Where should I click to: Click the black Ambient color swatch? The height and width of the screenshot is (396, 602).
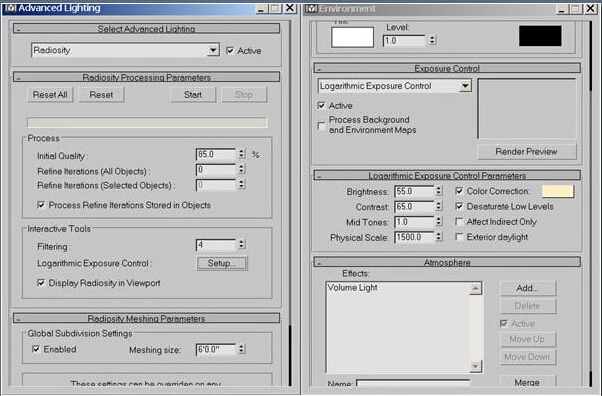[x=540, y=36]
